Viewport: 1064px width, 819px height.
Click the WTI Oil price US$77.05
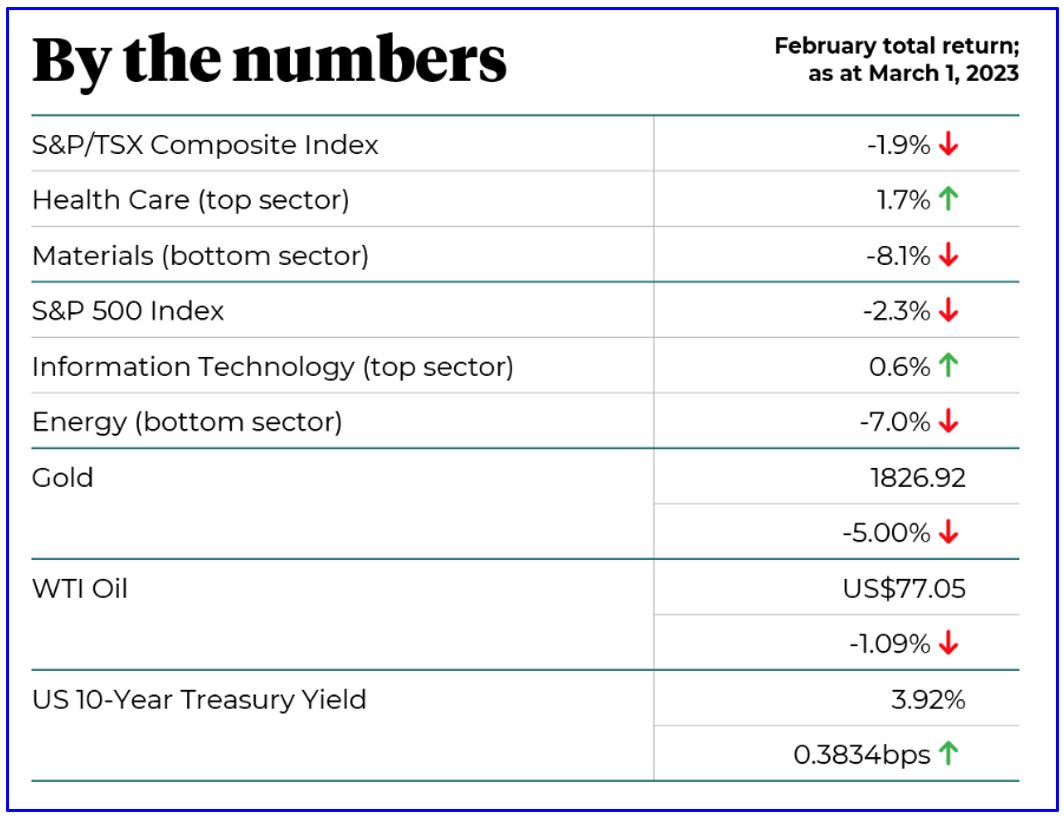pyautogui.click(x=904, y=589)
